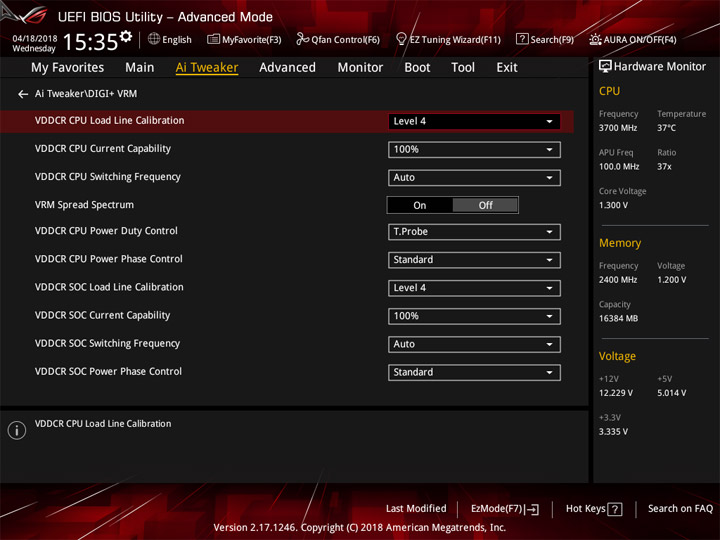Select the Ai Tweaker tab

coord(207,68)
